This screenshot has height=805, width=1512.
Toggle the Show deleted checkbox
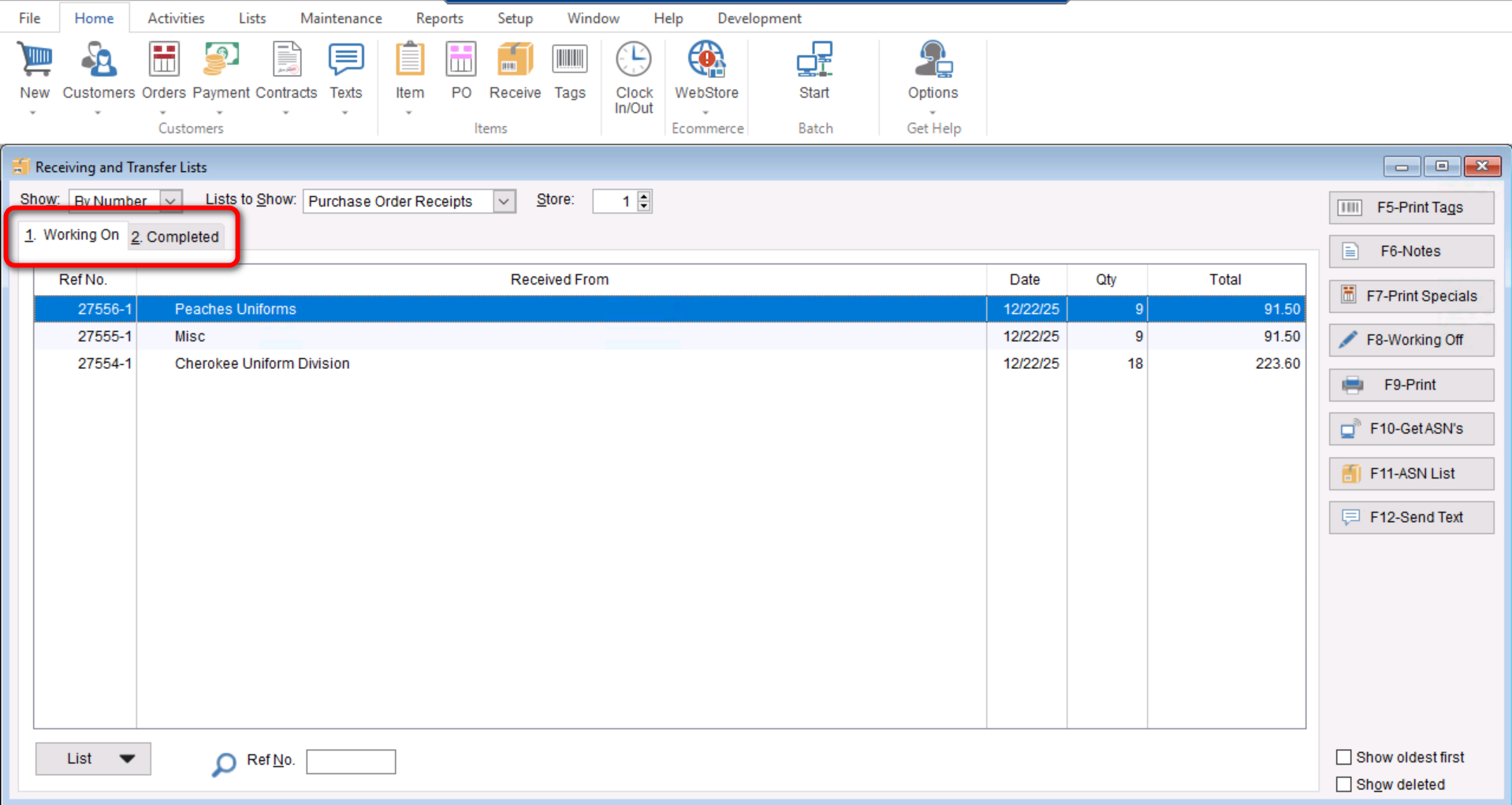coord(1344,785)
